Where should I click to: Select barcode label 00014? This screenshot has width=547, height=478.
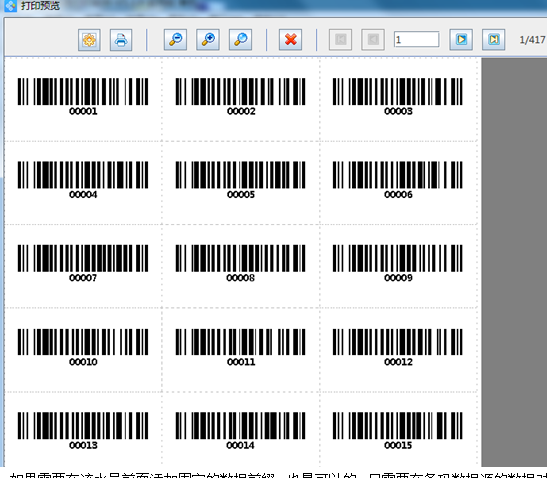240,431
